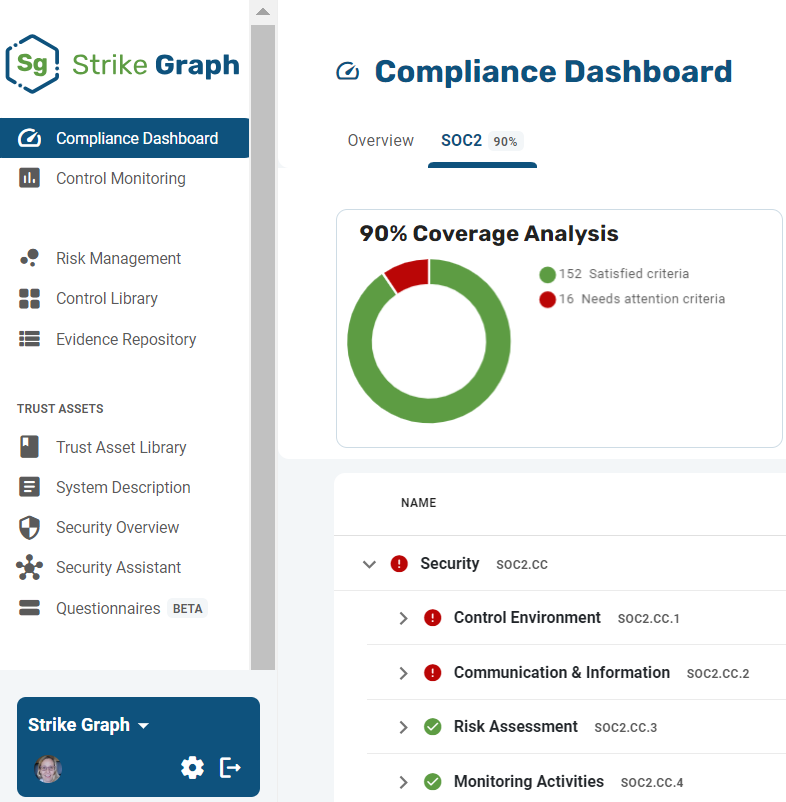Image resolution: width=786 pixels, height=802 pixels.
Task: Click the logout icon in account panel
Action: click(230, 768)
